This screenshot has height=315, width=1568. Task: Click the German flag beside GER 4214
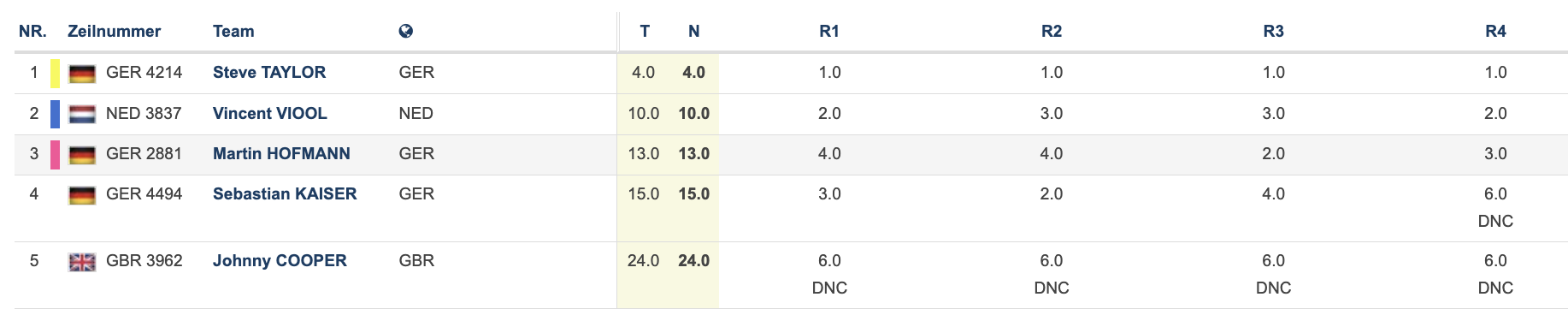click(x=82, y=74)
